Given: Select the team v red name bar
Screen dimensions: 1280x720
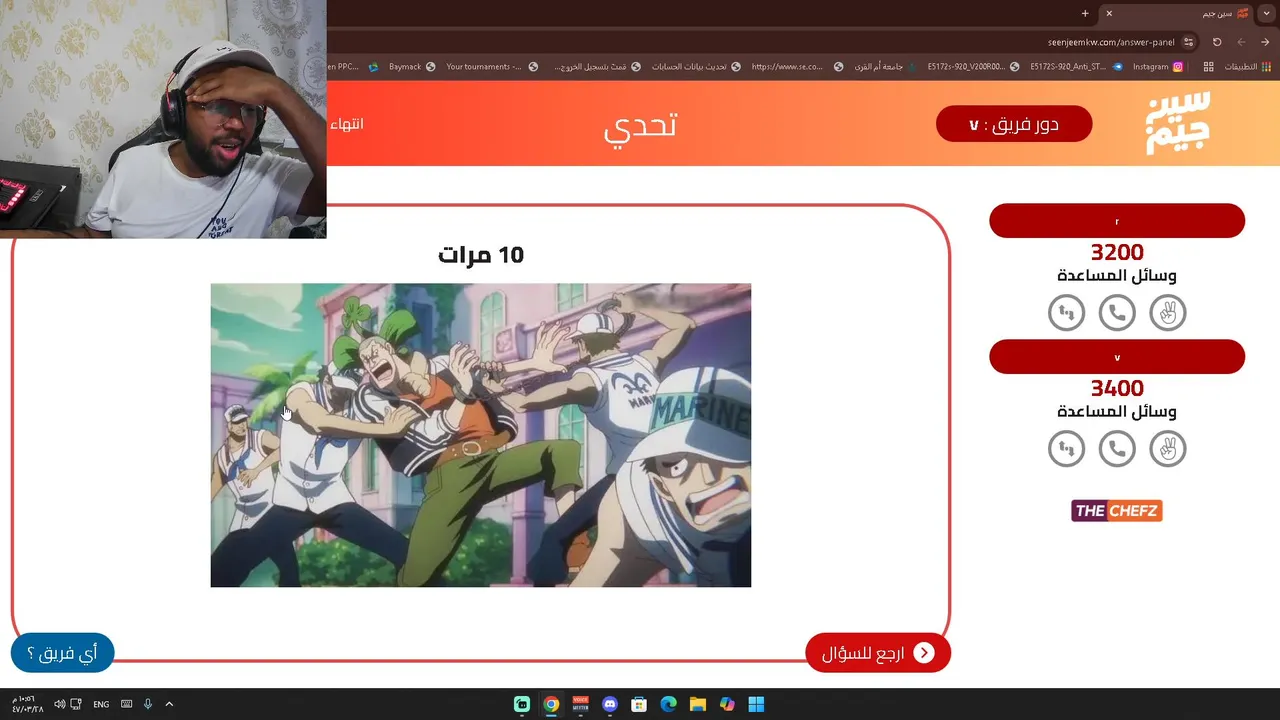Looking at the screenshot, I should pos(1117,357).
